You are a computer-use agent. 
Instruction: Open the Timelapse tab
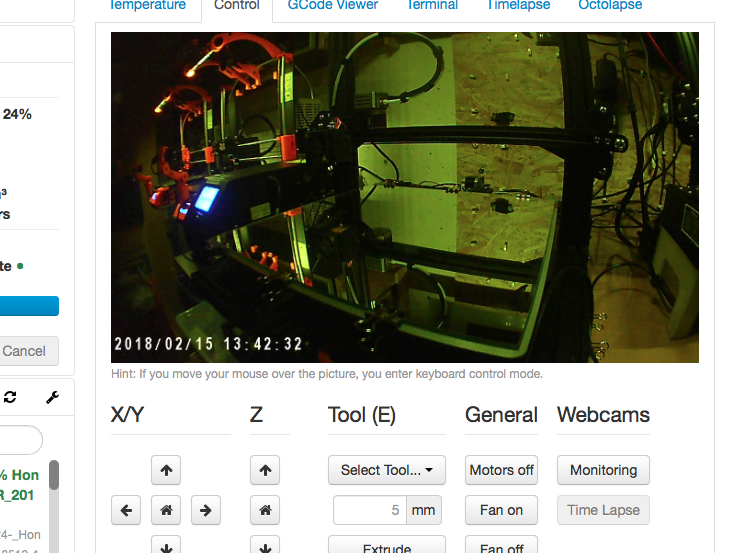(518, 5)
